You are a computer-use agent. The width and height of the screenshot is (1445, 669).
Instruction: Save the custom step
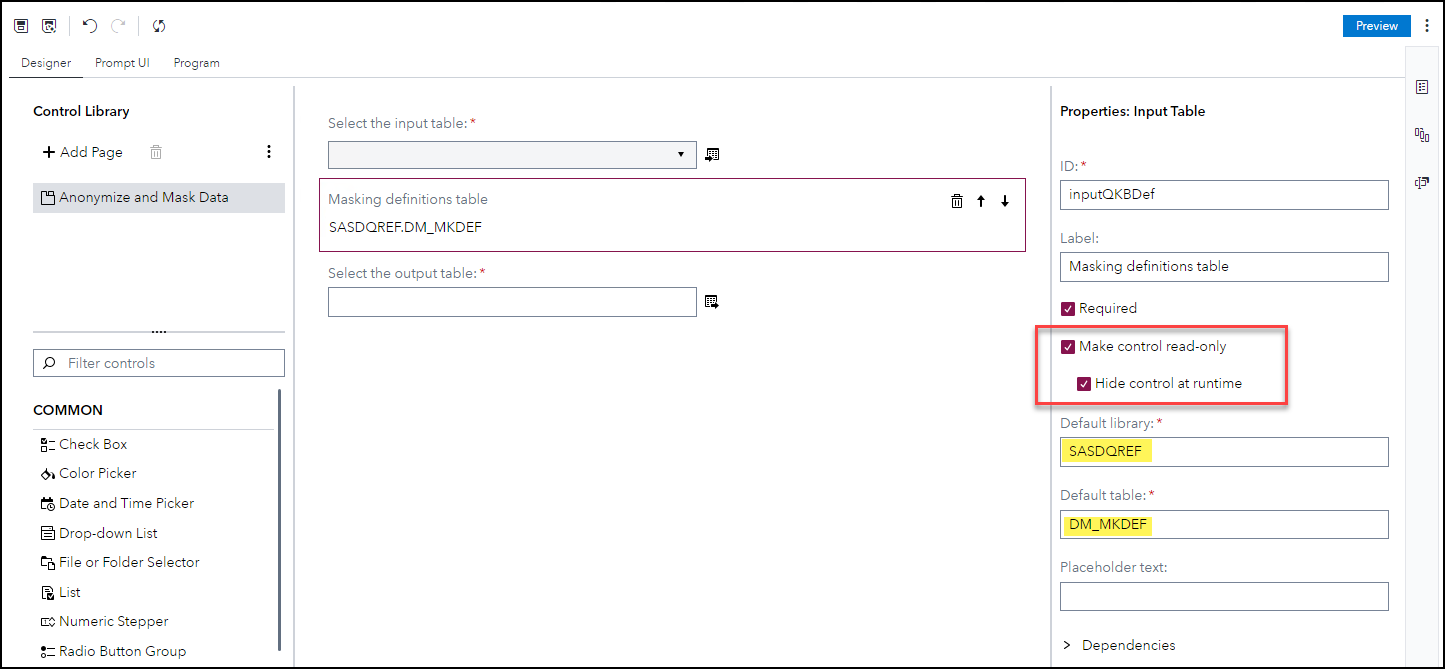pyautogui.click(x=20, y=25)
